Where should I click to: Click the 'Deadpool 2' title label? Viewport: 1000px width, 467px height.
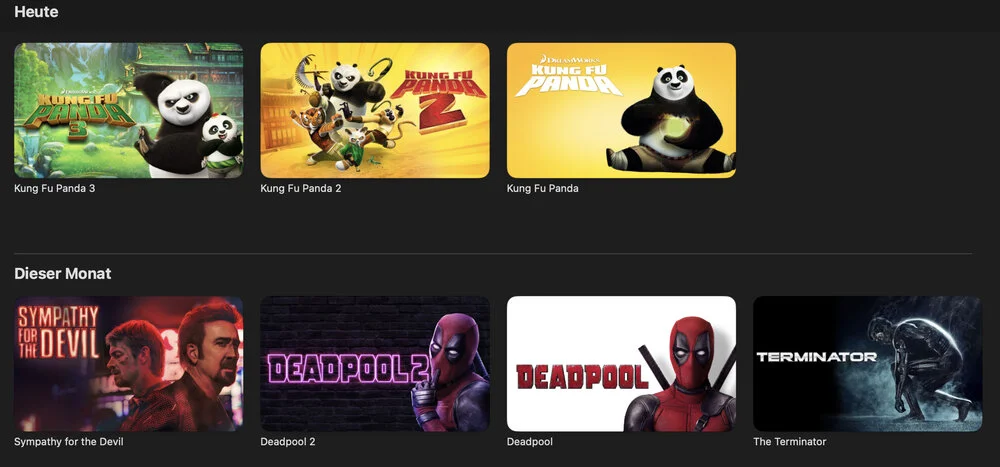coord(288,441)
